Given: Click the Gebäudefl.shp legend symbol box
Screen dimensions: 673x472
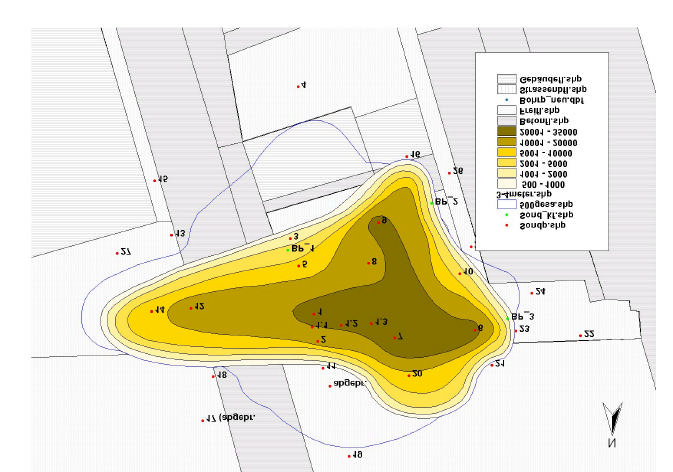Looking at the screenshot, I should coord(506,78).
